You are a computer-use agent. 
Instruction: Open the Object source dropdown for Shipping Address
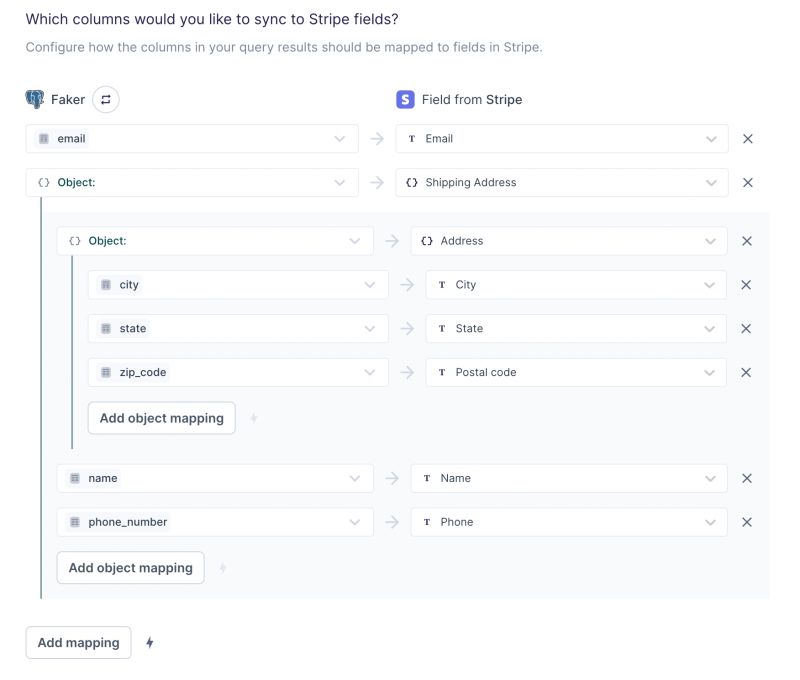(x=192, y=183)
